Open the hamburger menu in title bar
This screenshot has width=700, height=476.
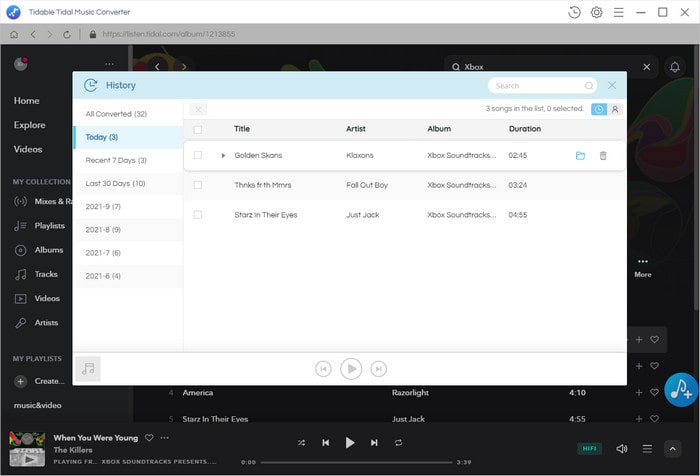coord(618,13)
